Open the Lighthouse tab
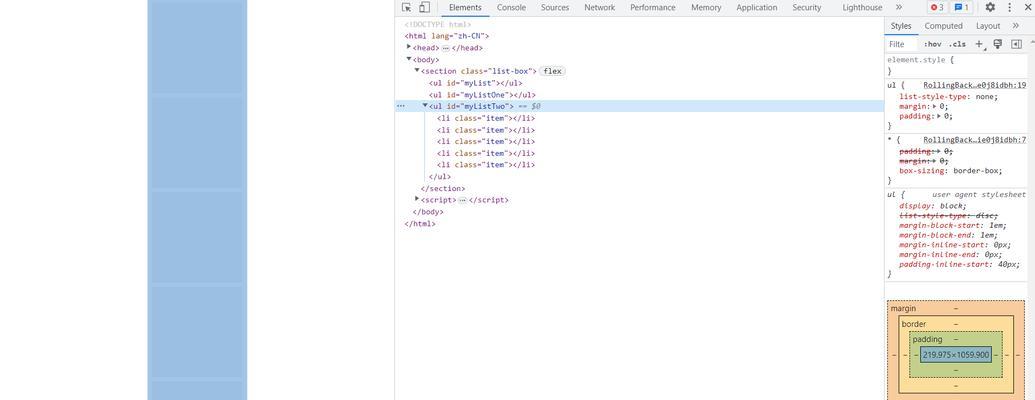Viewport: 1035px width, 400px height. 862,7
